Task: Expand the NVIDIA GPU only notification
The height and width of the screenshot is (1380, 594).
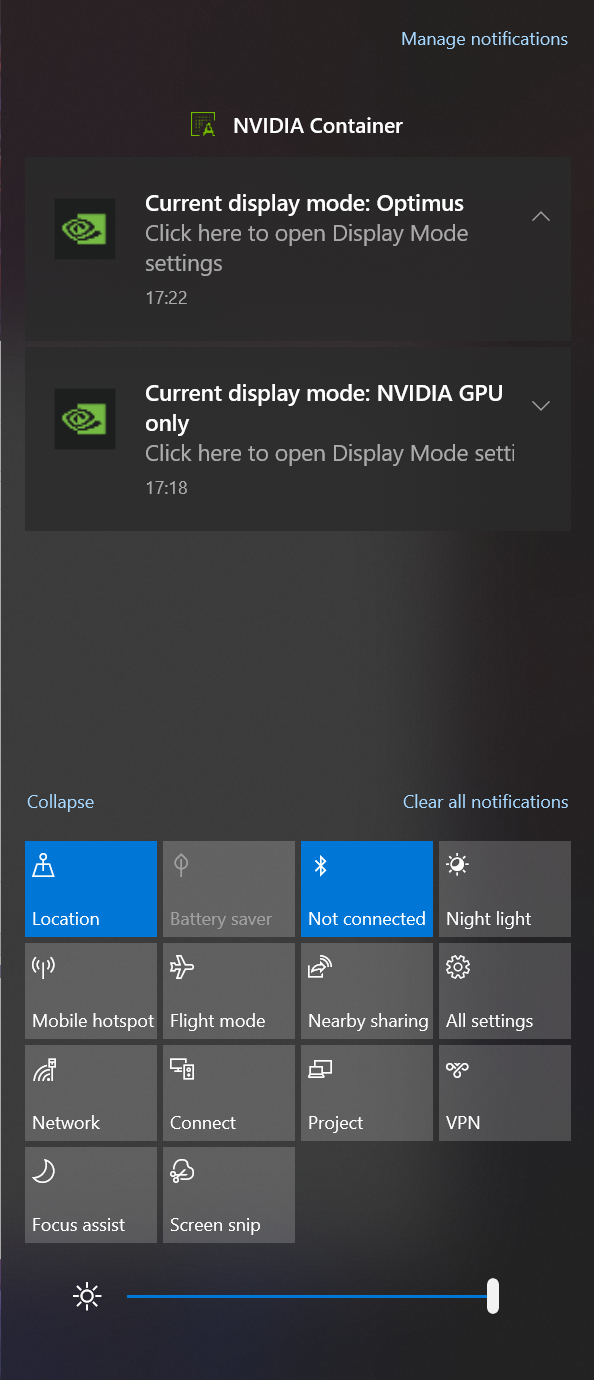Action: click(541, 406)
